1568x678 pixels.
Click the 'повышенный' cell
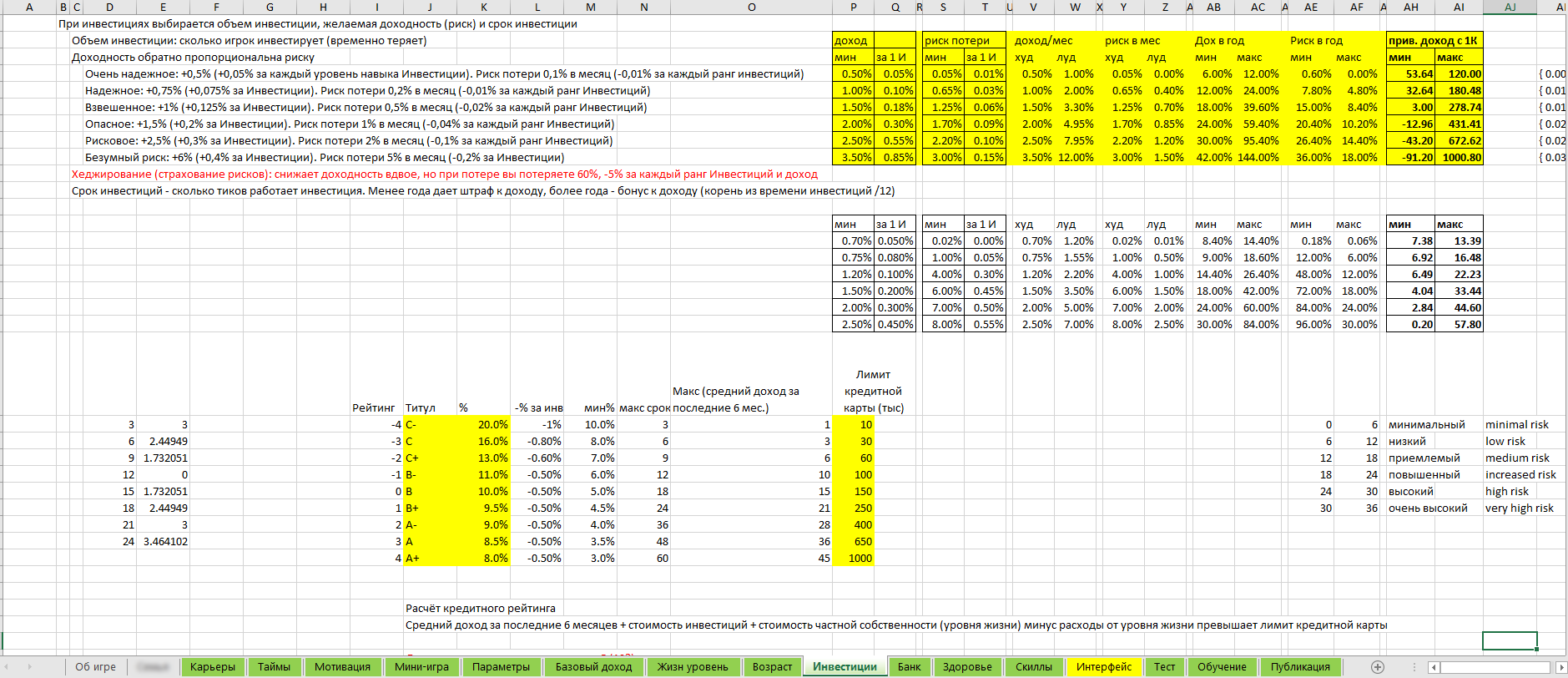[1424, 474]
